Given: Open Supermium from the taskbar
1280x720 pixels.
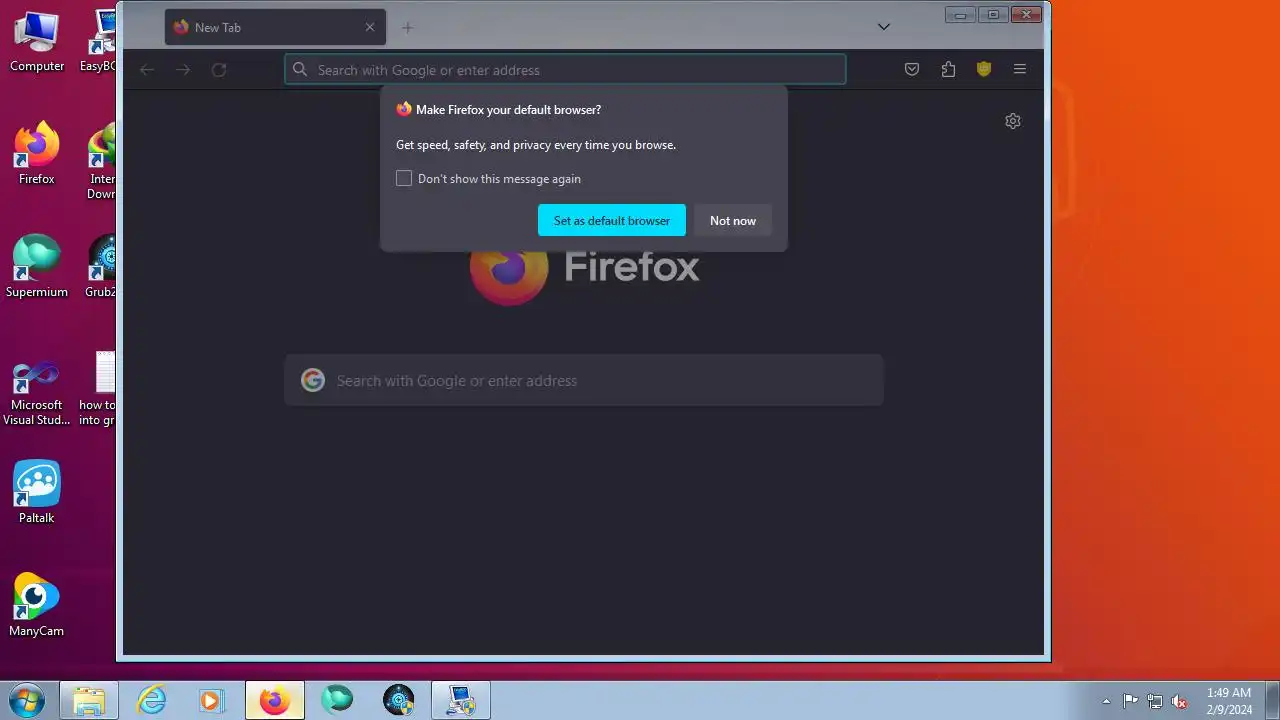Looking at the screenshot, I should (337, 700).
